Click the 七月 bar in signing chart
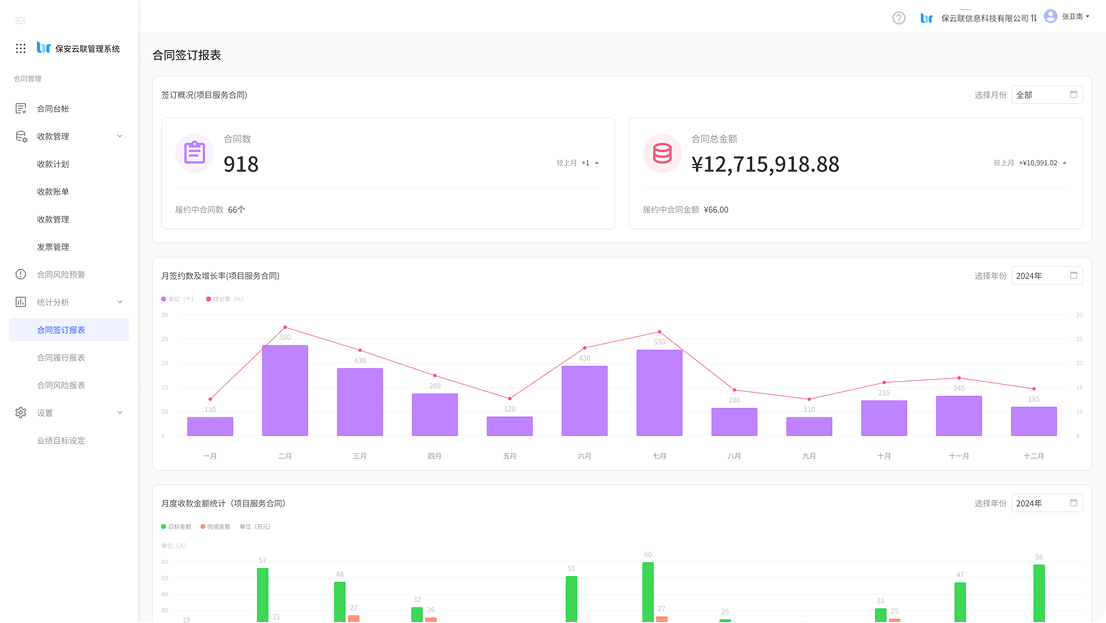The width and height of the screenshot is (1106, 623). coord(659,392)
